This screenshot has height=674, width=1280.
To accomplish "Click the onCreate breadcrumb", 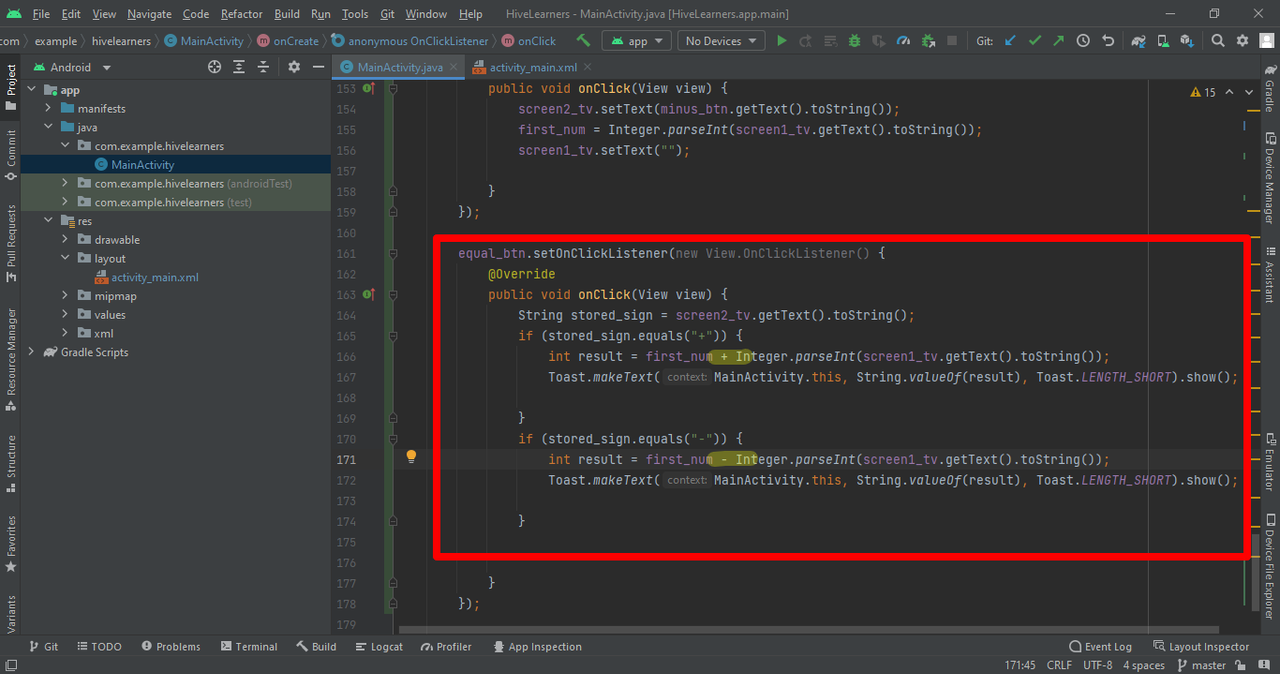I will (x=288, y=41).
